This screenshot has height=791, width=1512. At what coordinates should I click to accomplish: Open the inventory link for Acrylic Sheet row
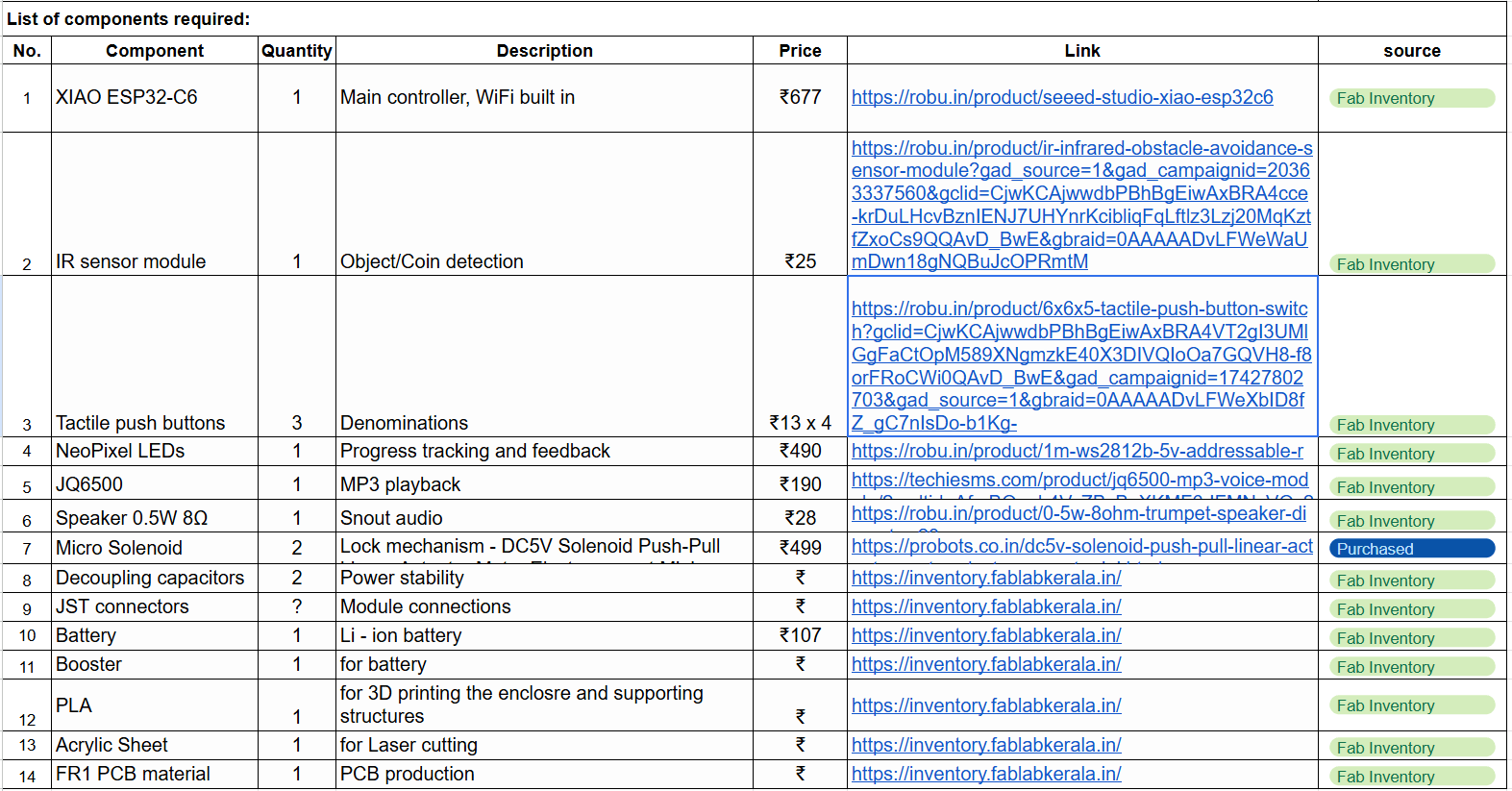coord(986,745)
